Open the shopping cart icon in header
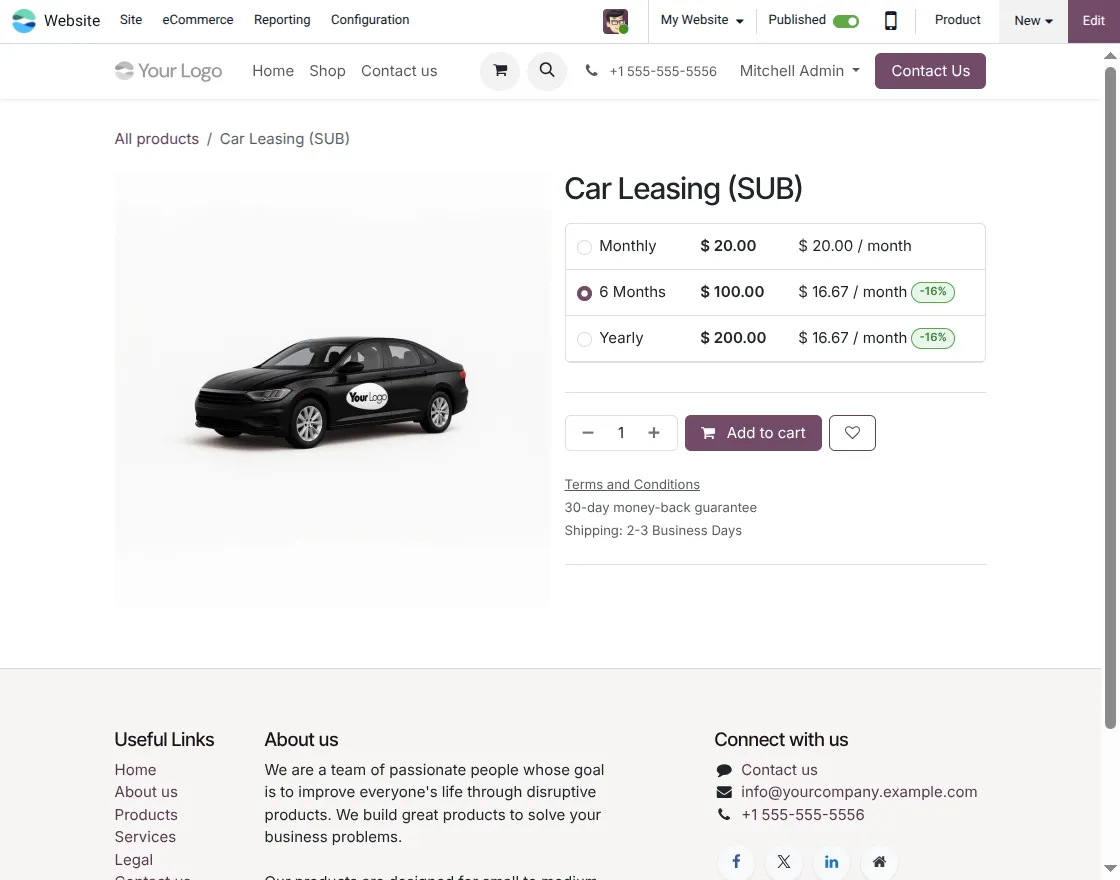This screenshot has width=1120, height=880. (499, 71)
